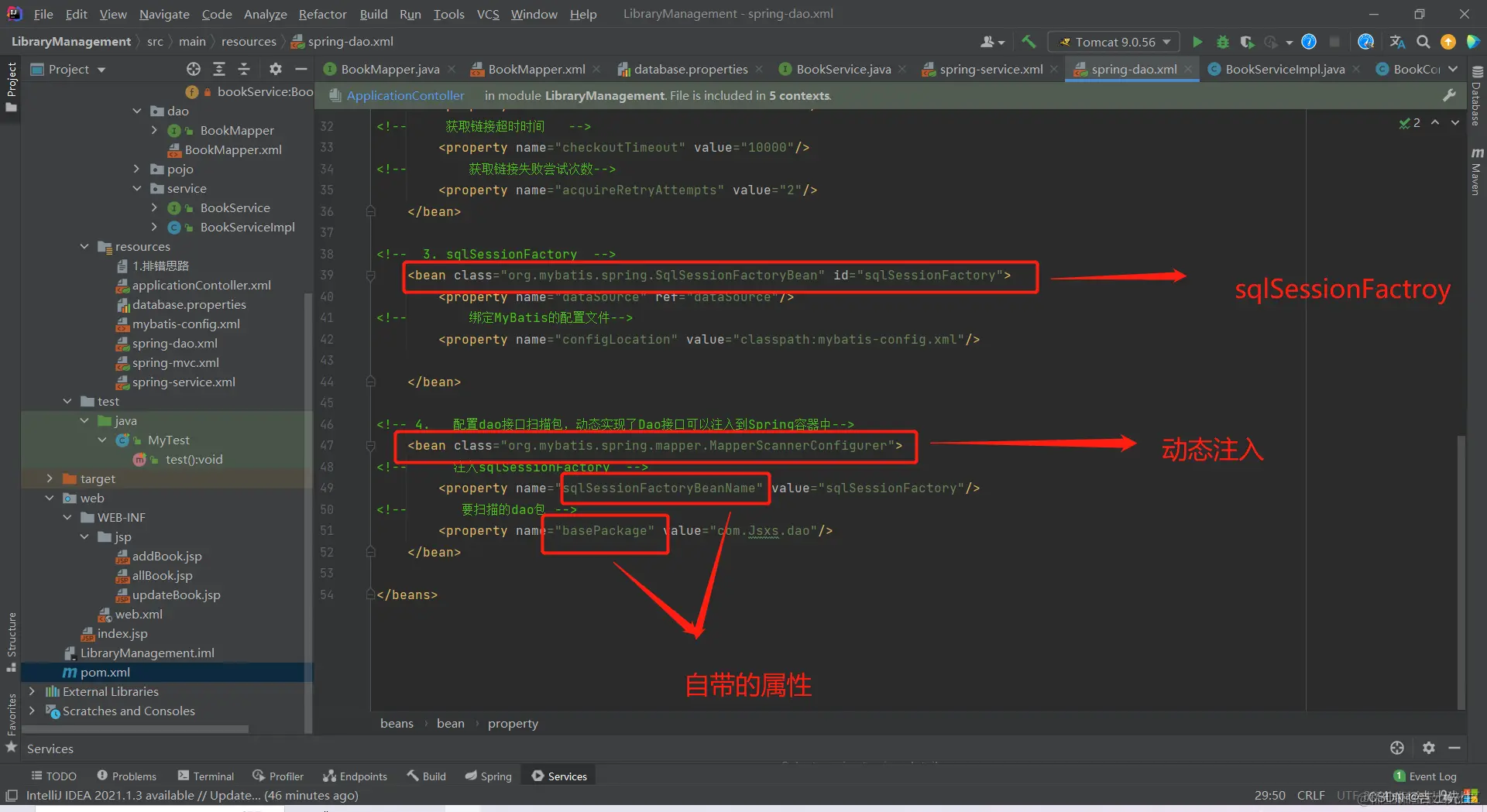
Task: Click the CRLF line separator indicator
Action: 1310,795
